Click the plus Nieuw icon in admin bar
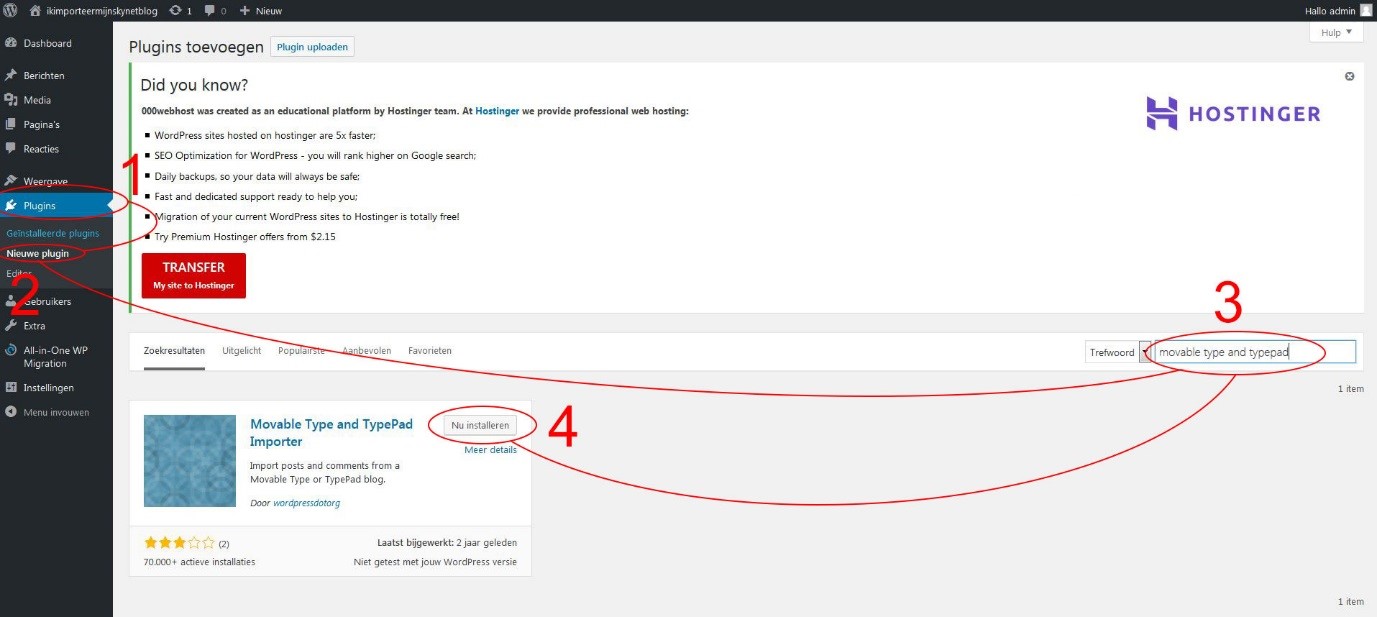 pyautogui.click(x=244, y=10)
